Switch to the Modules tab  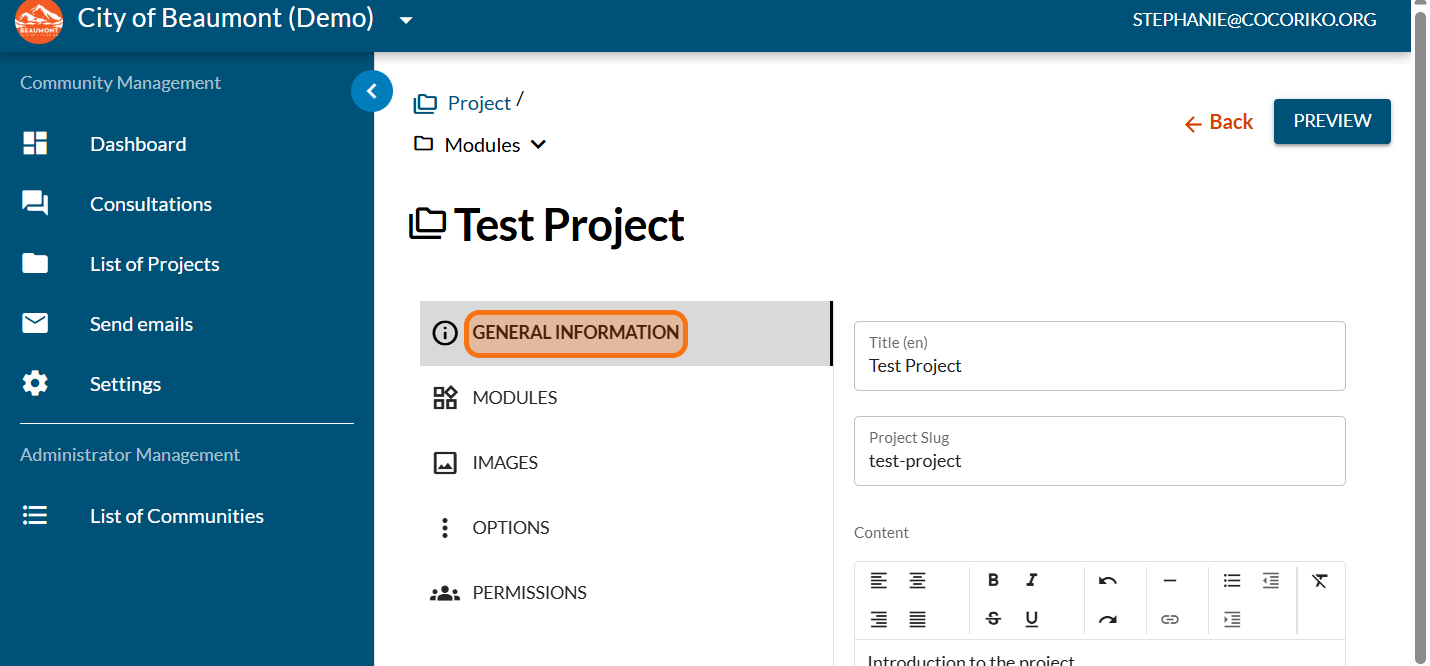pyautogui.click(x=514, y=398)
